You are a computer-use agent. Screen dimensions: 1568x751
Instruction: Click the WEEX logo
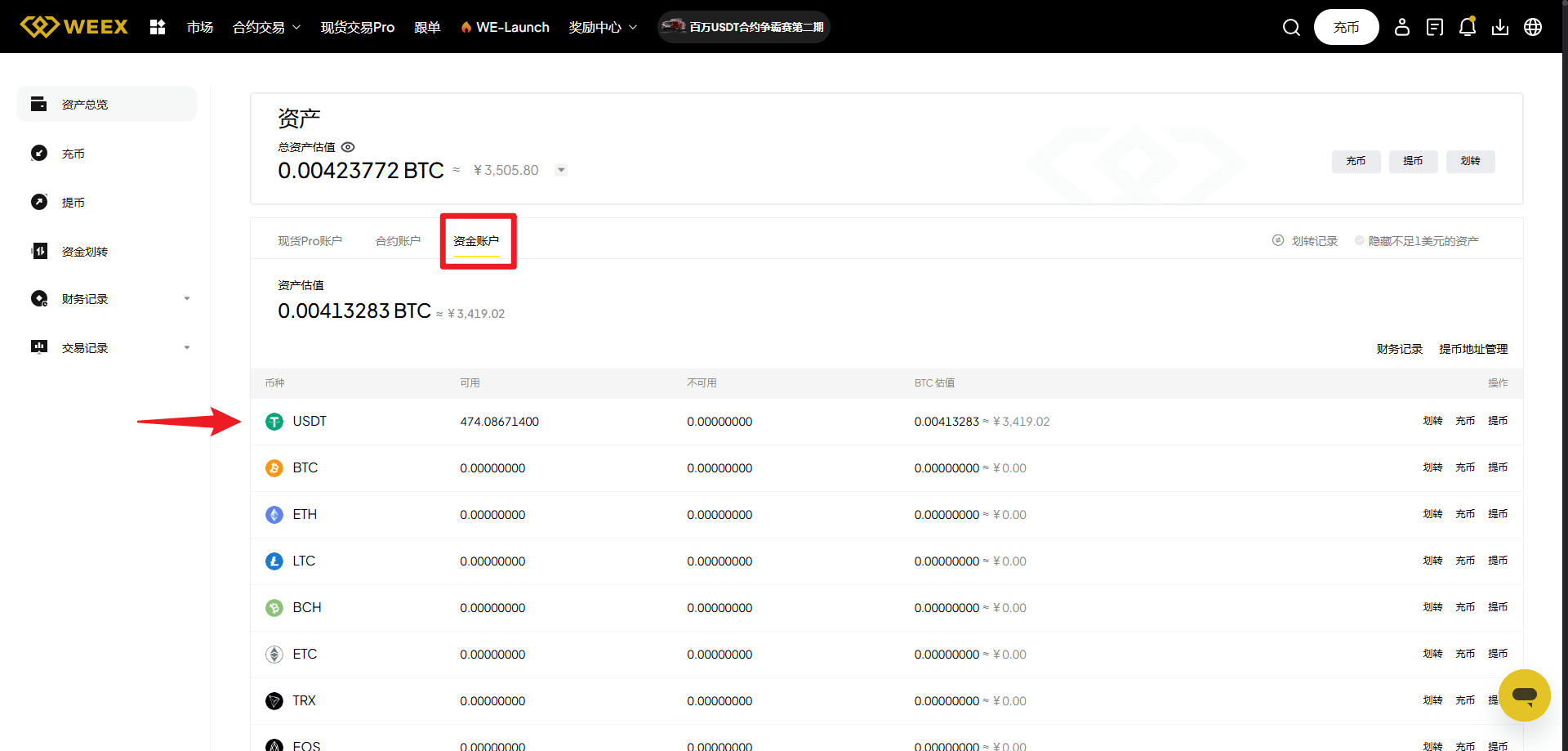(74, 27)
